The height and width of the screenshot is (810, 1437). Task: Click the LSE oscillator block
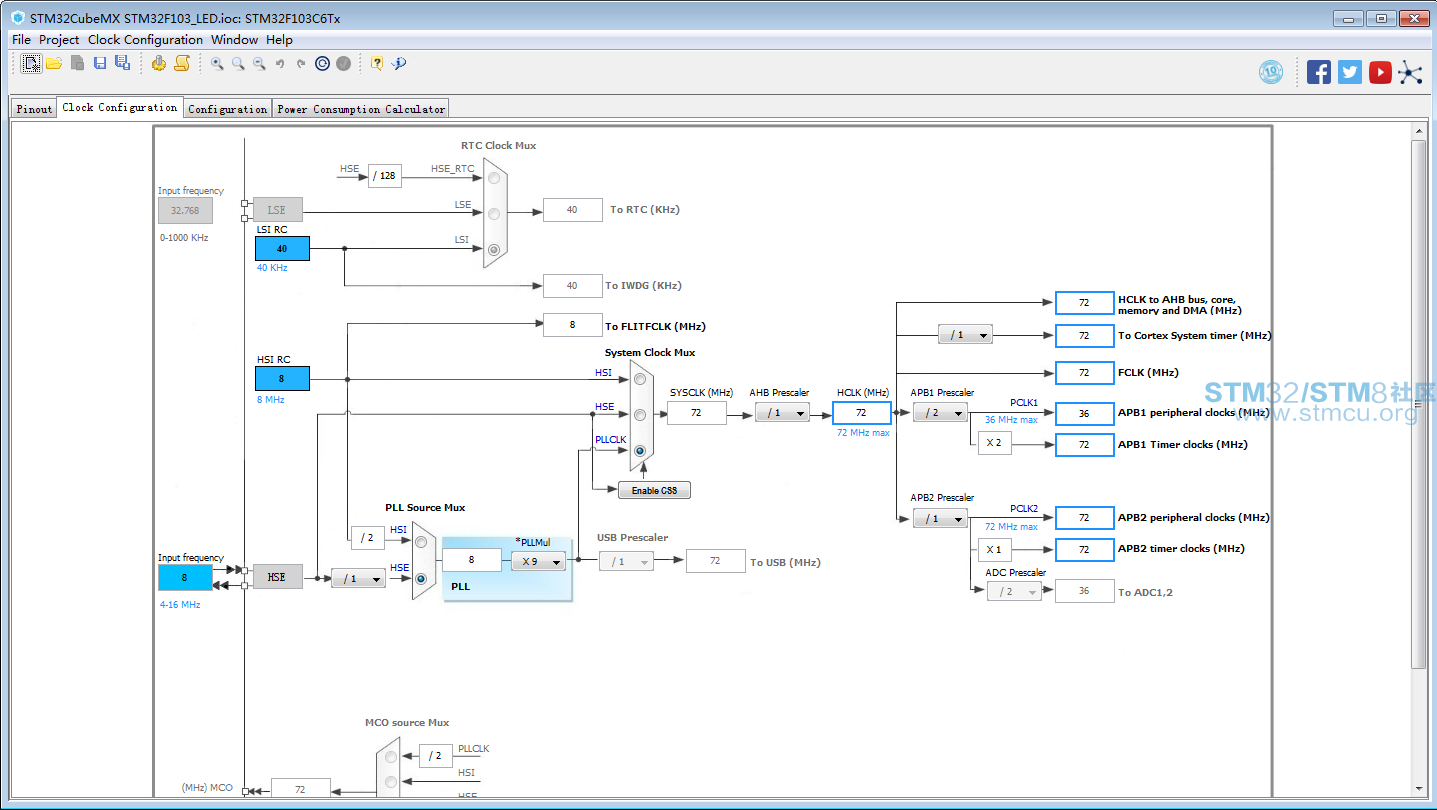click(277, 210)
